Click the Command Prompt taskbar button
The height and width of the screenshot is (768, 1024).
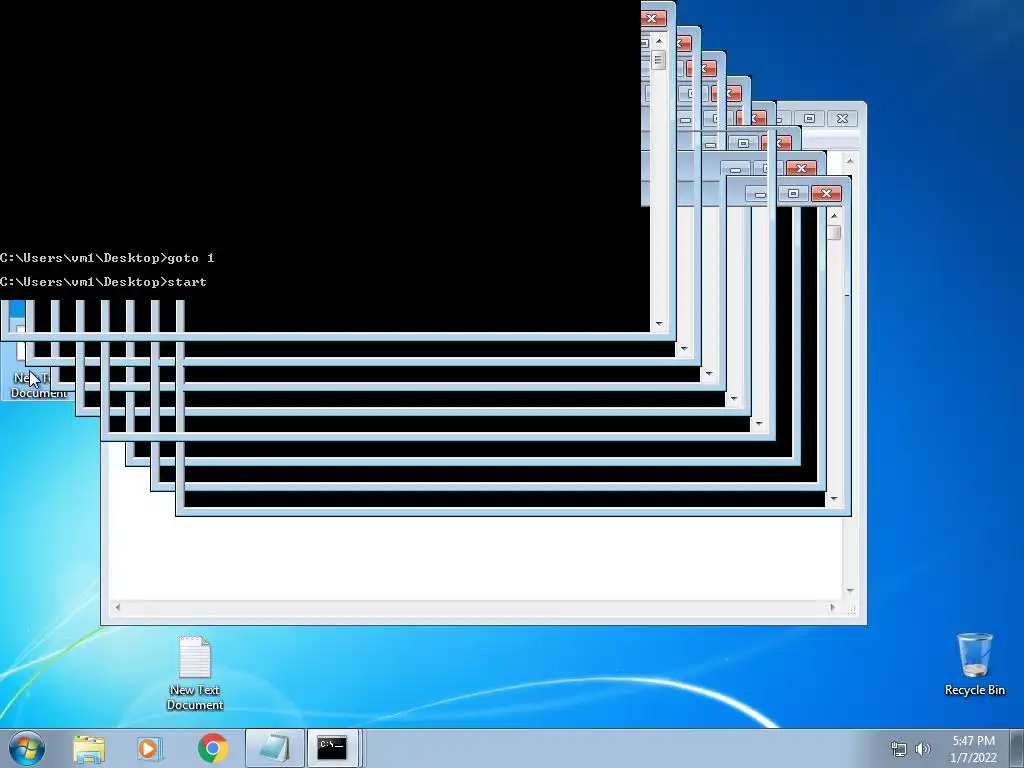332,748
